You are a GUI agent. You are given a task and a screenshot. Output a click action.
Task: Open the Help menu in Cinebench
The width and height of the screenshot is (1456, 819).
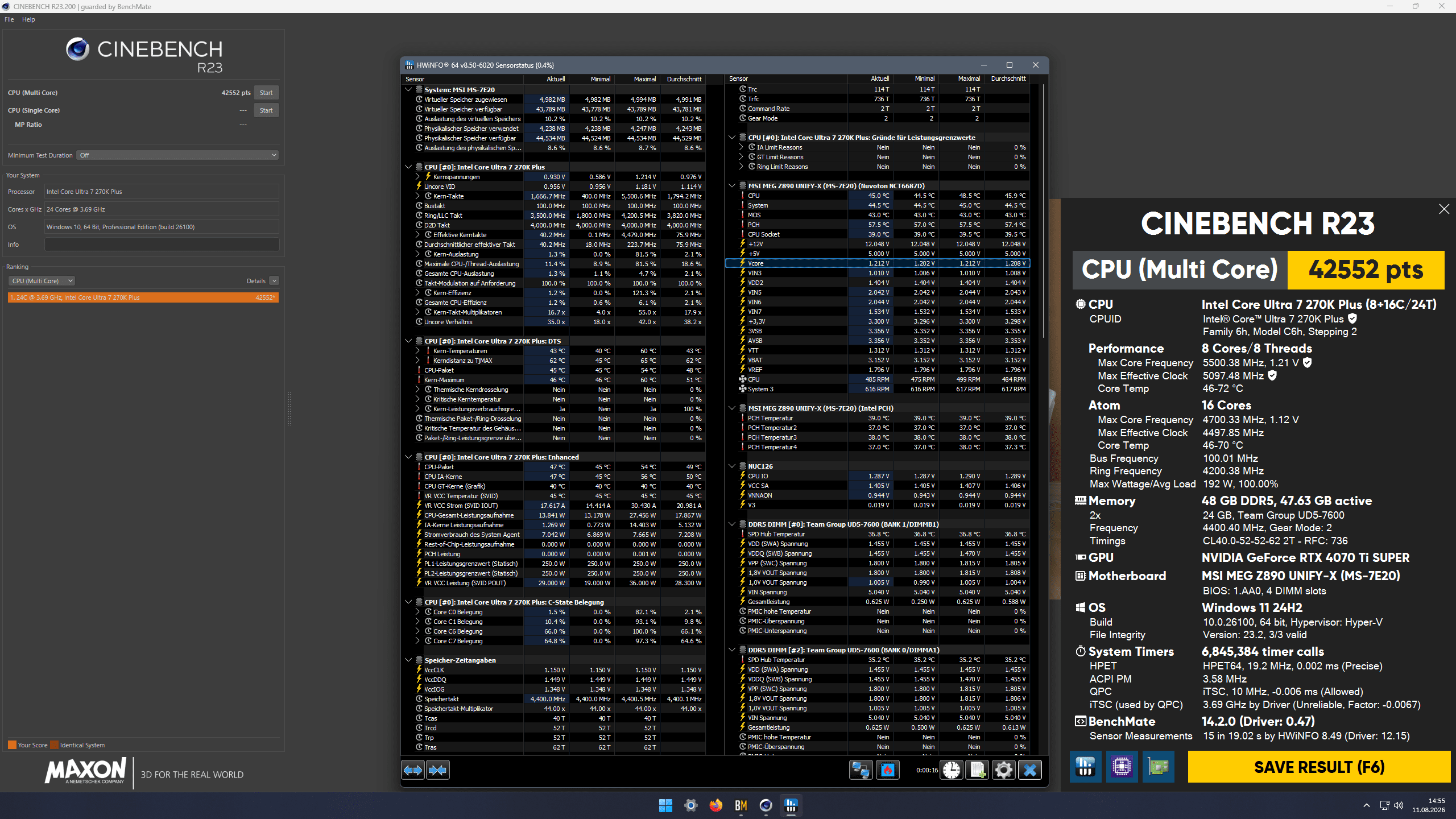tap(28, 19)
